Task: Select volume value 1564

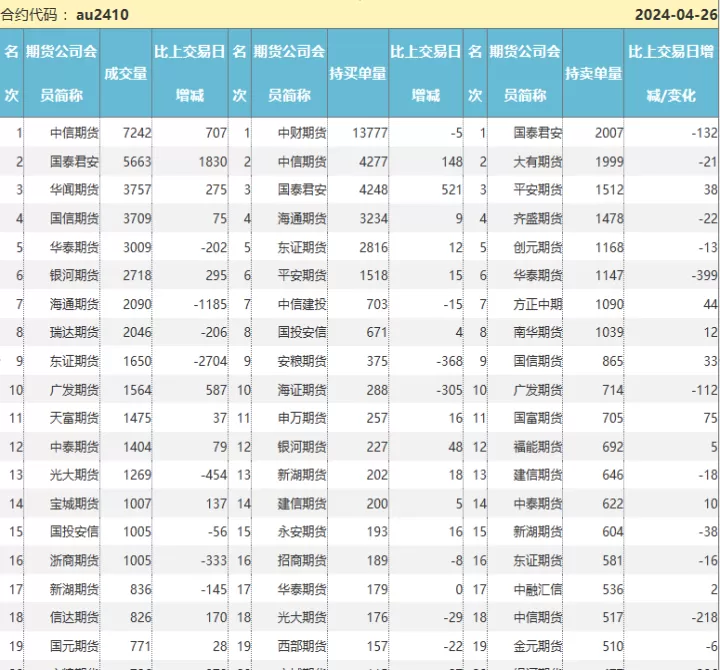Action: click(137, 390)
